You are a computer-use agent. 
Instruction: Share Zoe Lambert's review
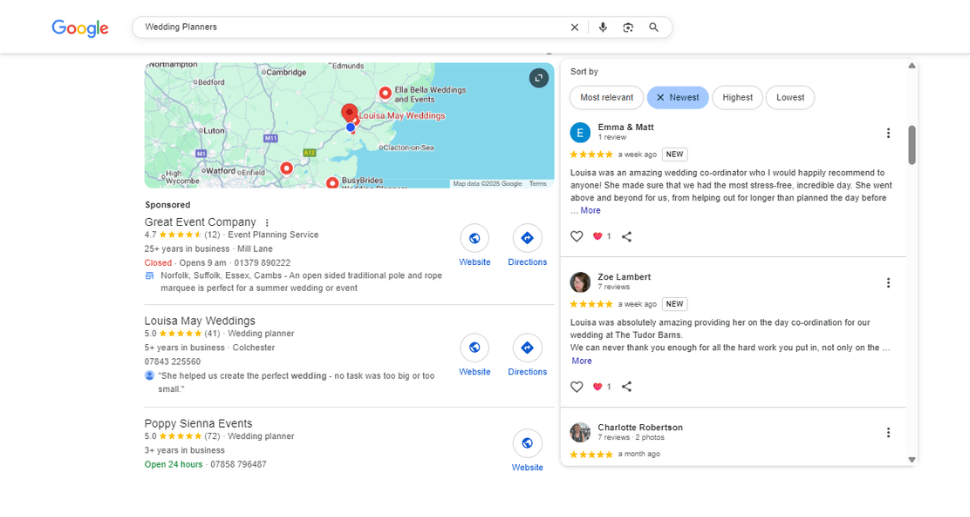627,387
